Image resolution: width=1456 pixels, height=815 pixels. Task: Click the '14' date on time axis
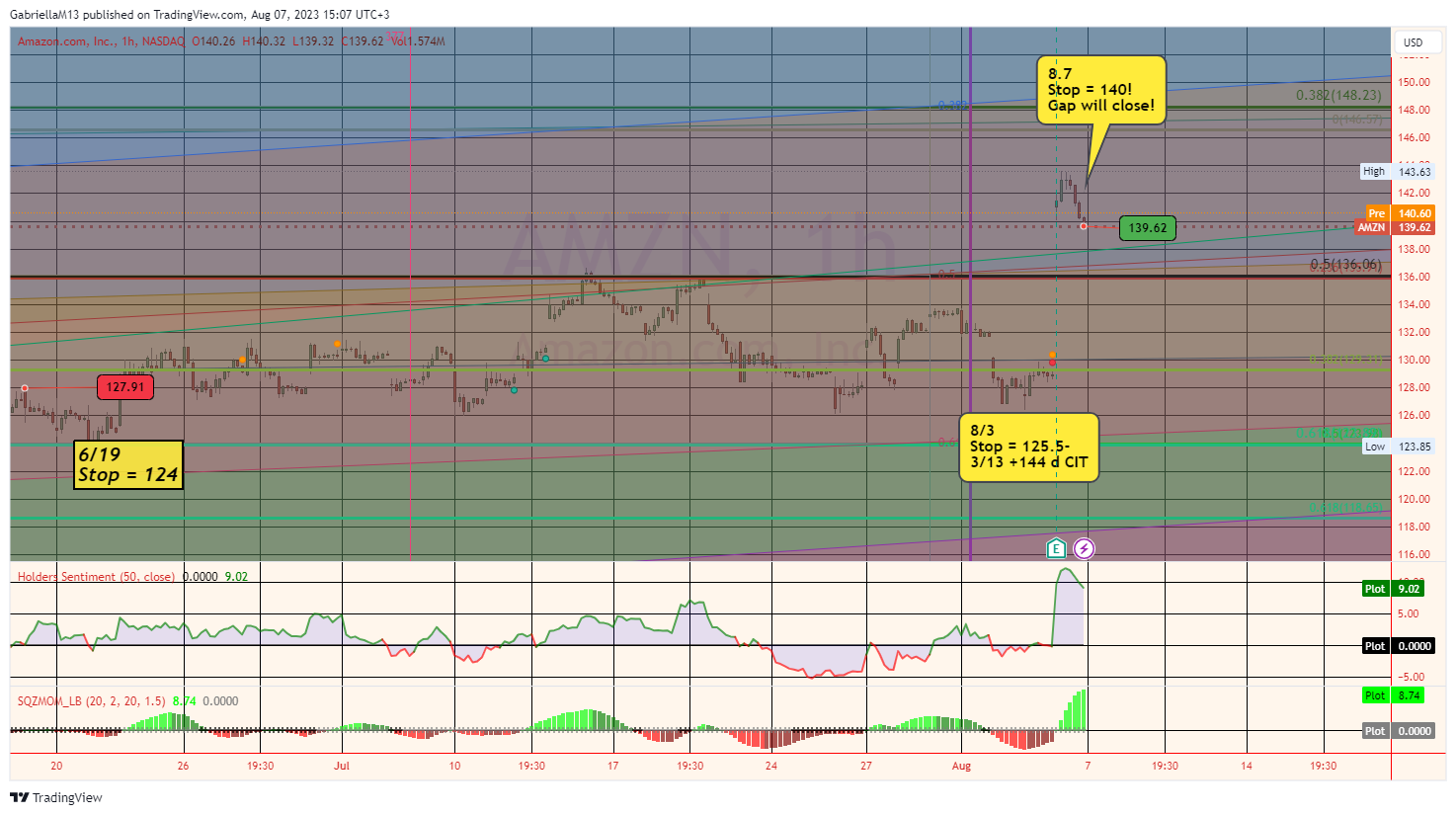[1247, 766]
